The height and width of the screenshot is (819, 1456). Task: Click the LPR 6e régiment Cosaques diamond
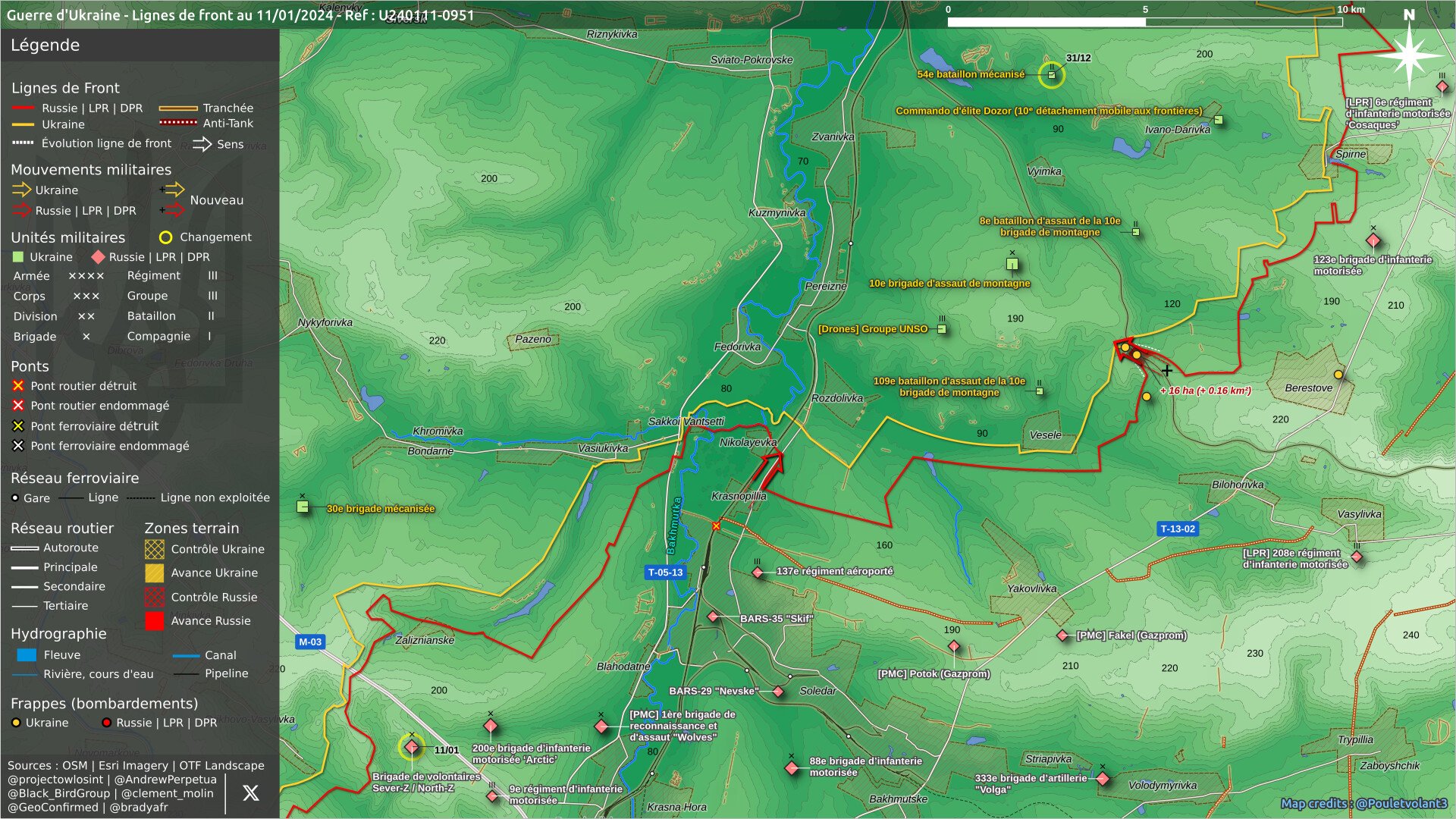coord(1442,86)
